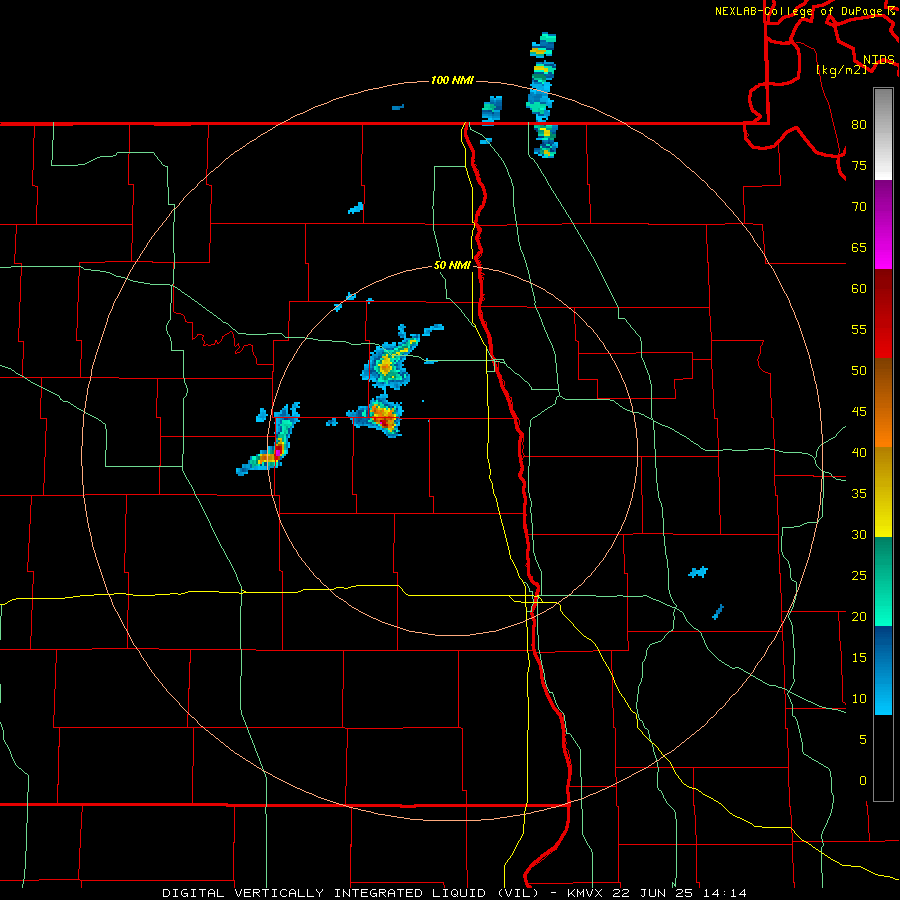Click the 20 value on the color scale
This screenshot has width=900, height=900.
(x=859, y=616)
